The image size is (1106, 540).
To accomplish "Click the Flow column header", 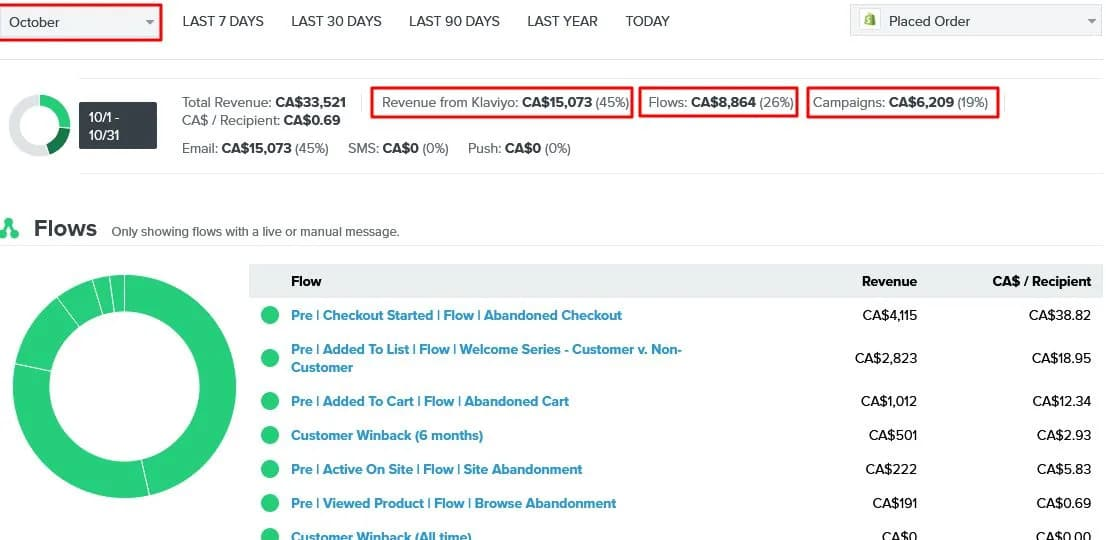I will coord(306,281).
